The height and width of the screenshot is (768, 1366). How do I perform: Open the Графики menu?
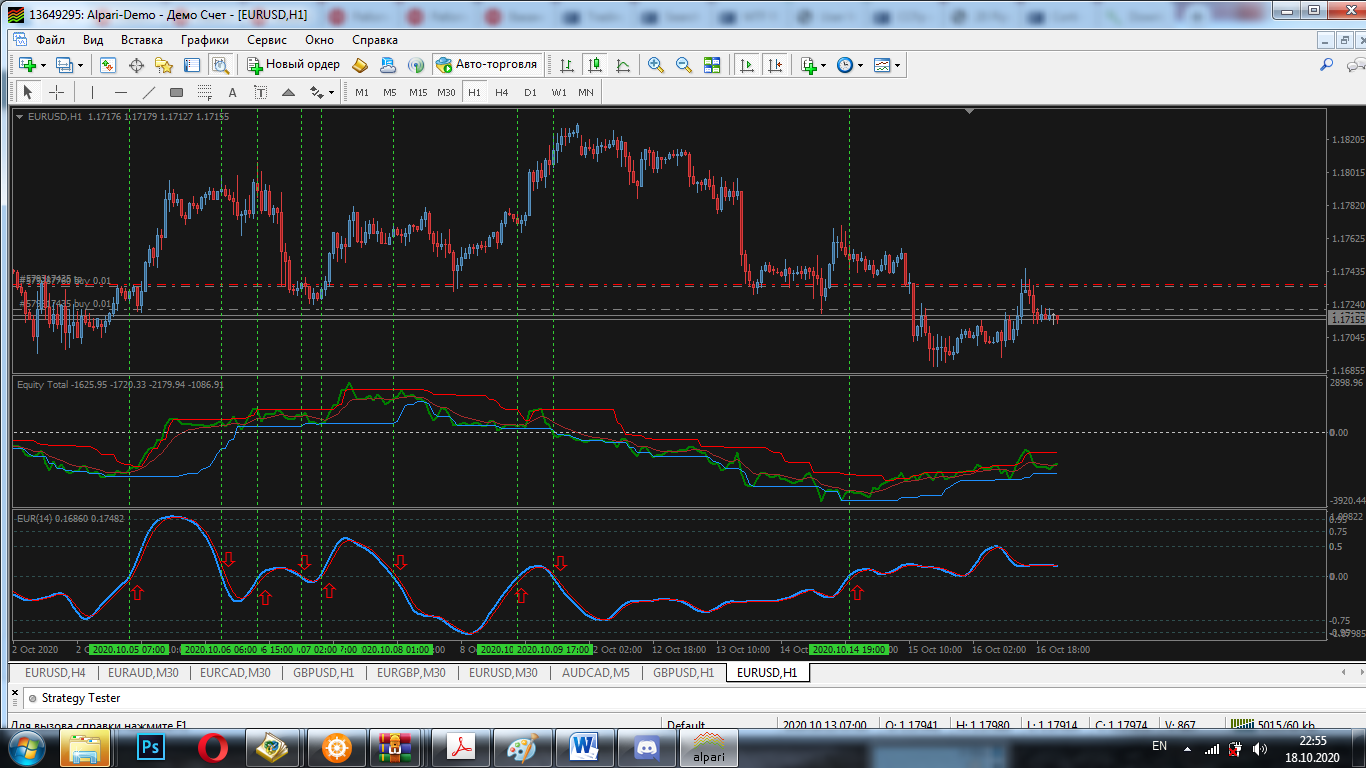pyautogui.click(x=205, y=40)
